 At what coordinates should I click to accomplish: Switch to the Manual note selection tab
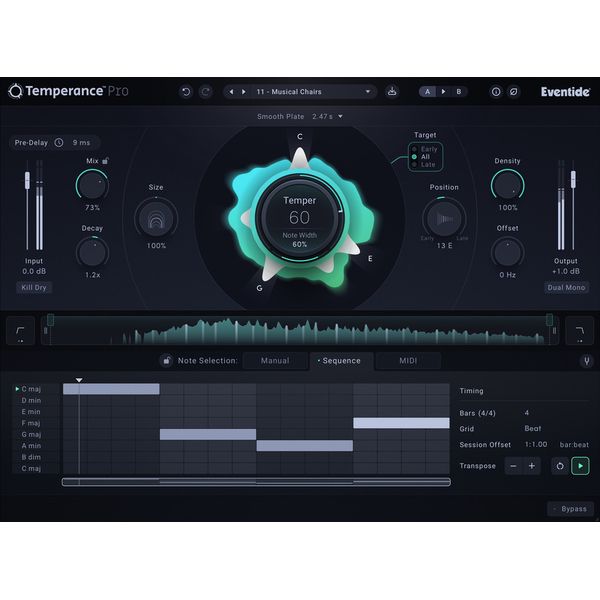click(275, 361)
